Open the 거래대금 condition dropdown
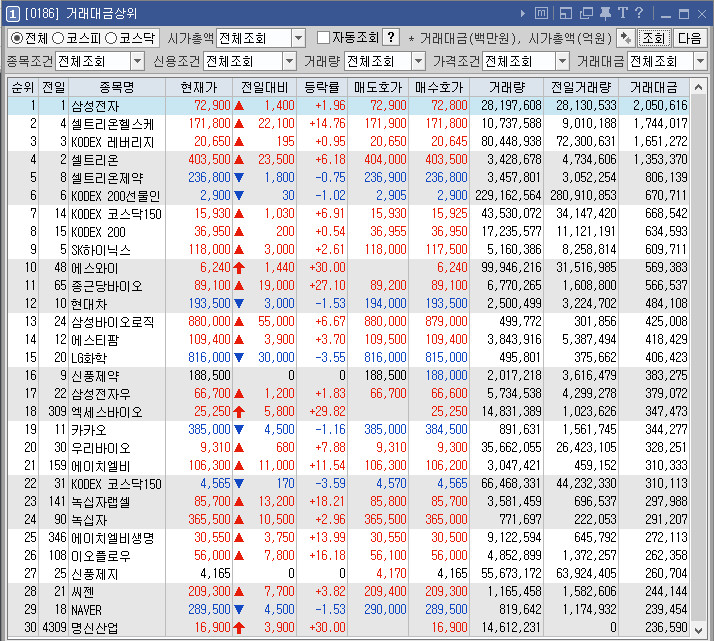This screenshot has height=641, width=714. [700, 61]
